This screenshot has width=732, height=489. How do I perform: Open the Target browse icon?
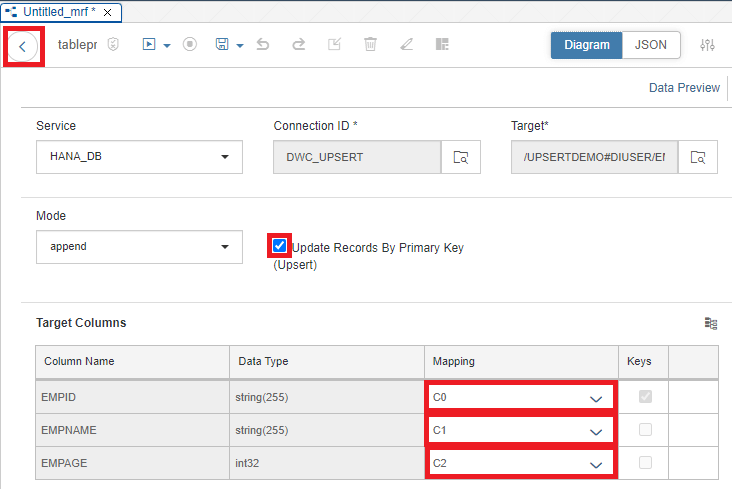(x=697, y=157)
